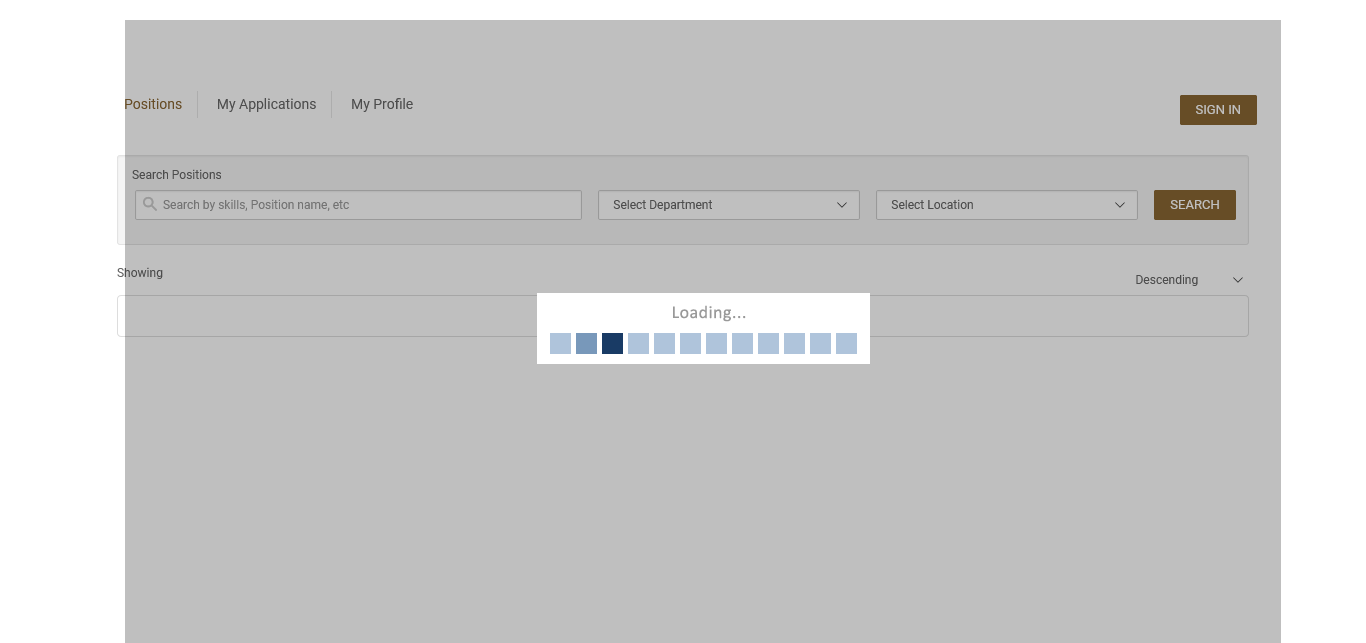Click the medium-blue second loading square

(586, 344)
